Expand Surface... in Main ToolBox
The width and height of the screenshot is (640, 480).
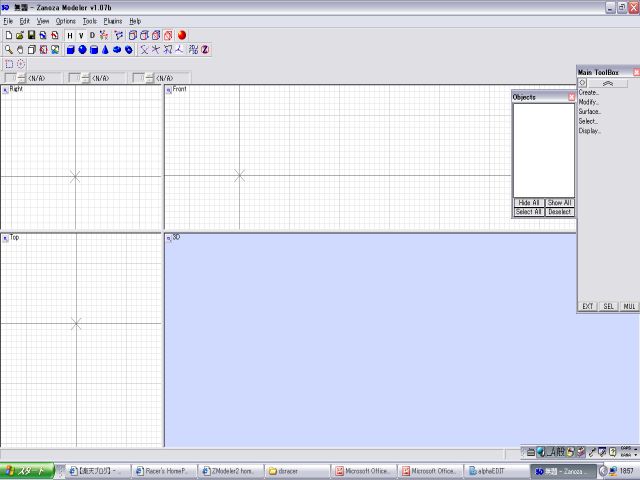pyautogui.click(x=590, y=111)
